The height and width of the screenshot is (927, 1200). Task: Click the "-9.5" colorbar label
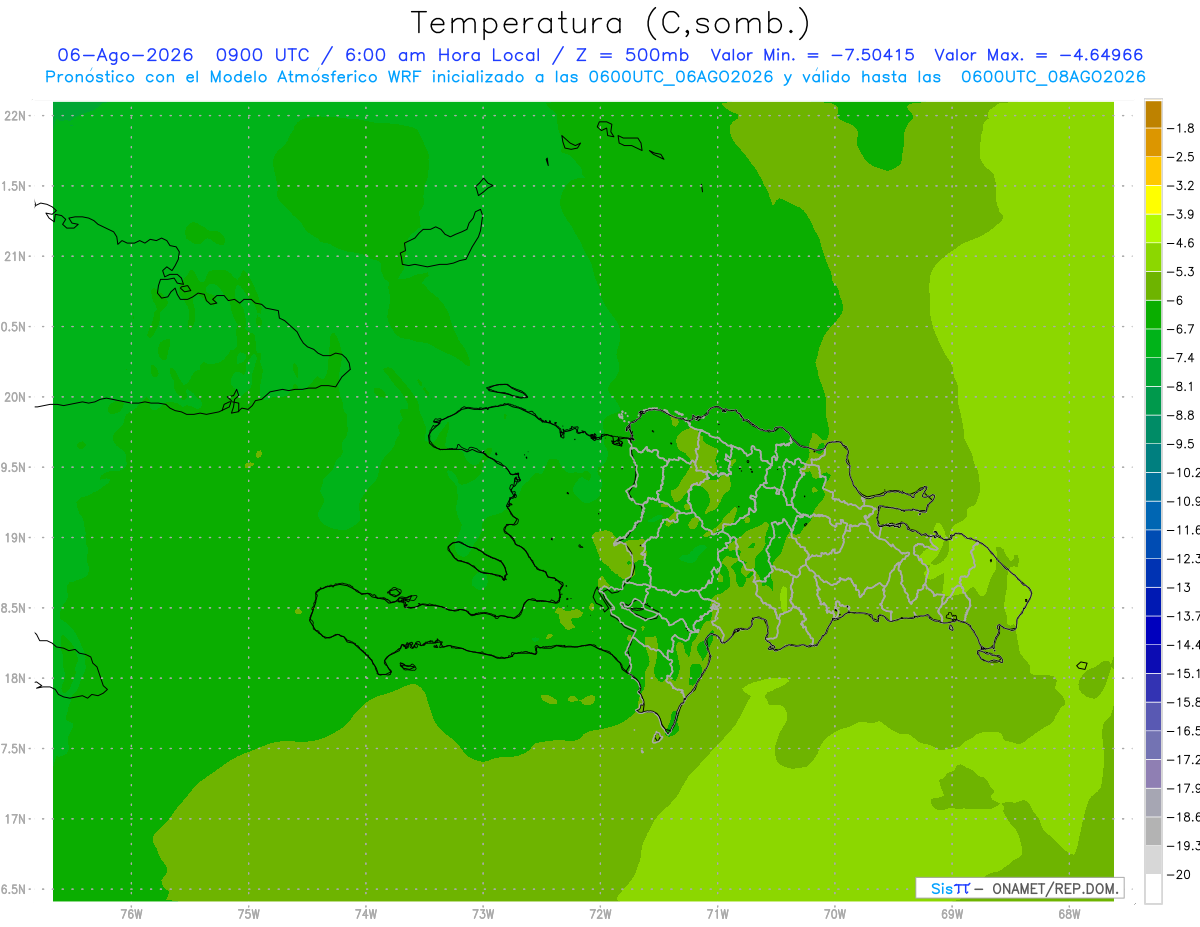(x=1181, y=444)
